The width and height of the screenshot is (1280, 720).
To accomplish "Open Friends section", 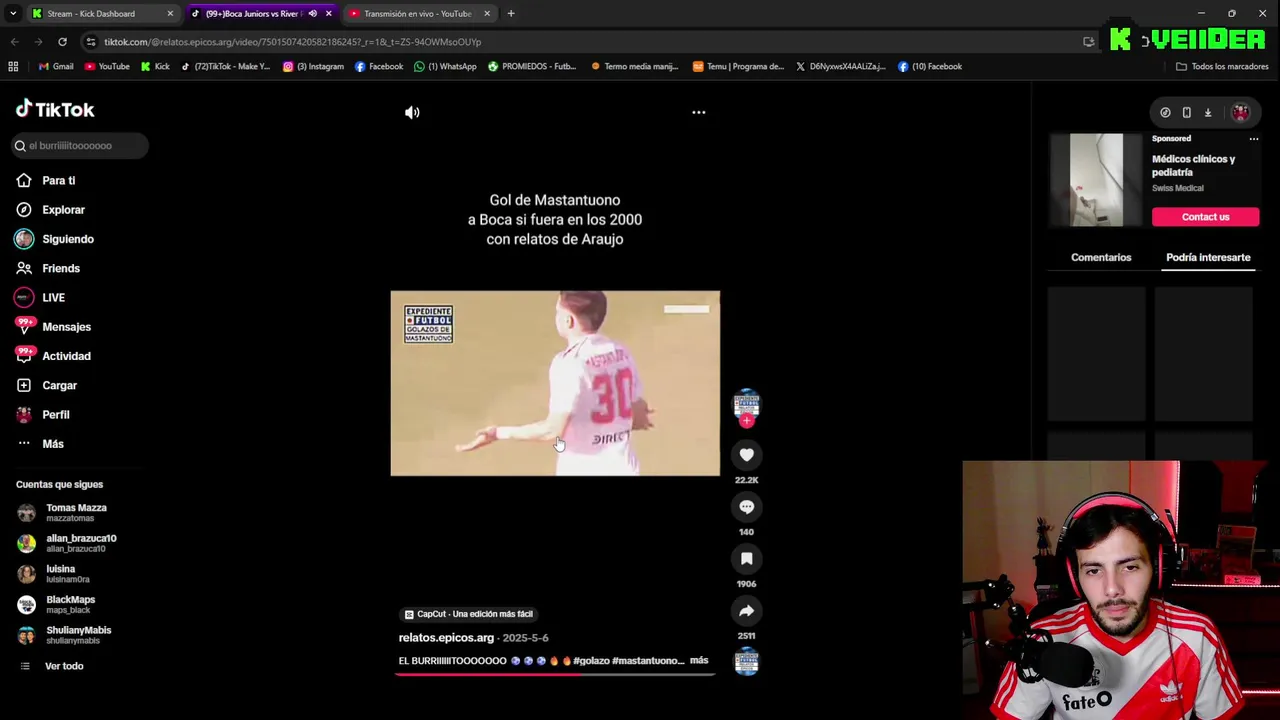I will click(61, 268).
